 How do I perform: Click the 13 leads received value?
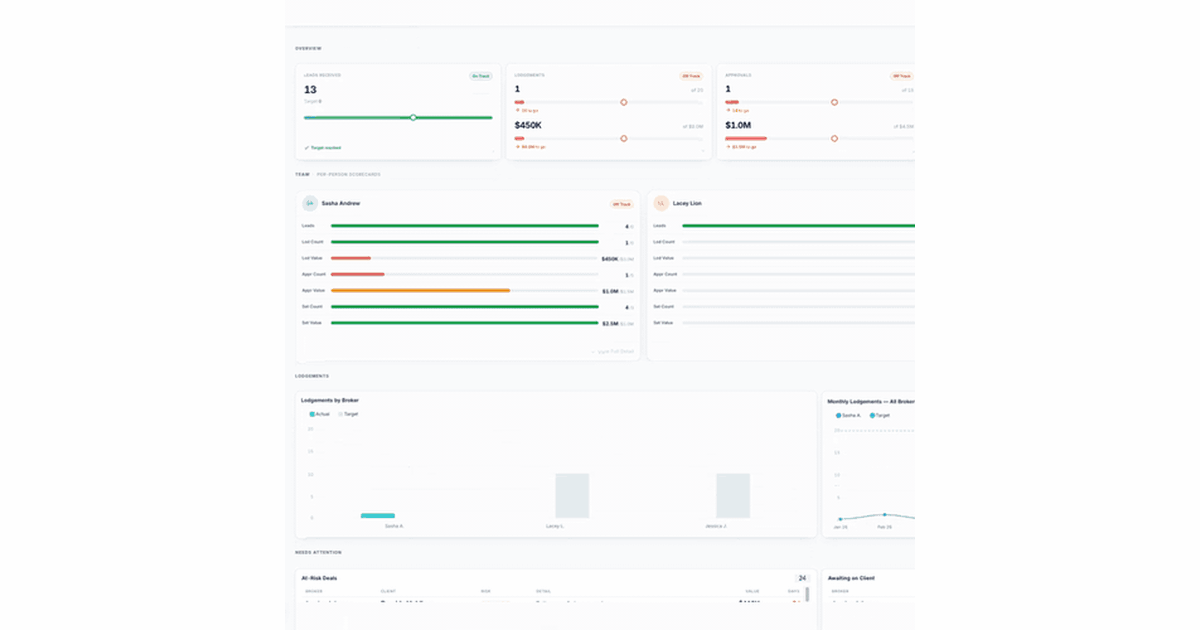(x=310, y=90)
